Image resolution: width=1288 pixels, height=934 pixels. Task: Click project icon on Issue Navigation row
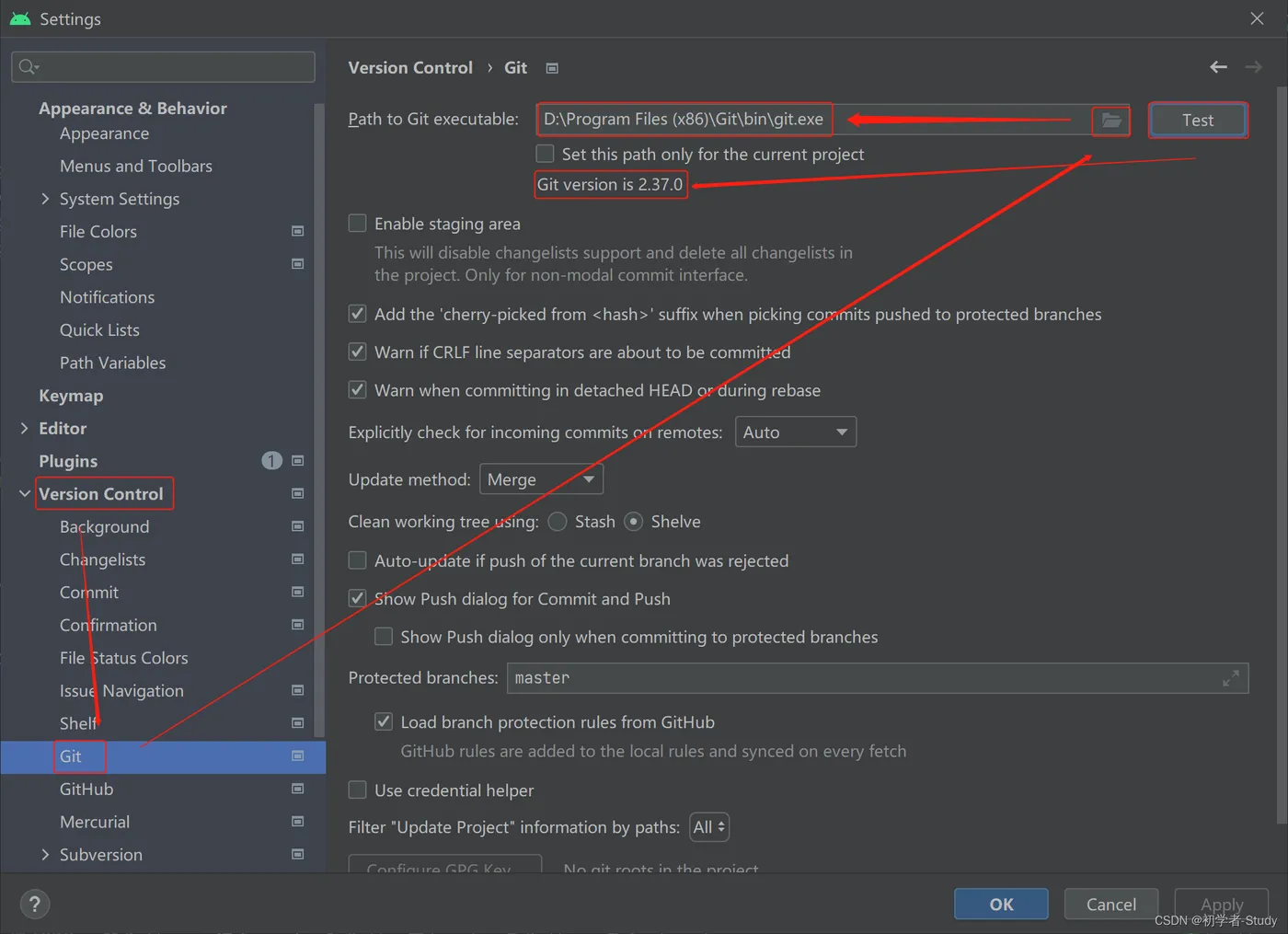(x=297, y=690)
